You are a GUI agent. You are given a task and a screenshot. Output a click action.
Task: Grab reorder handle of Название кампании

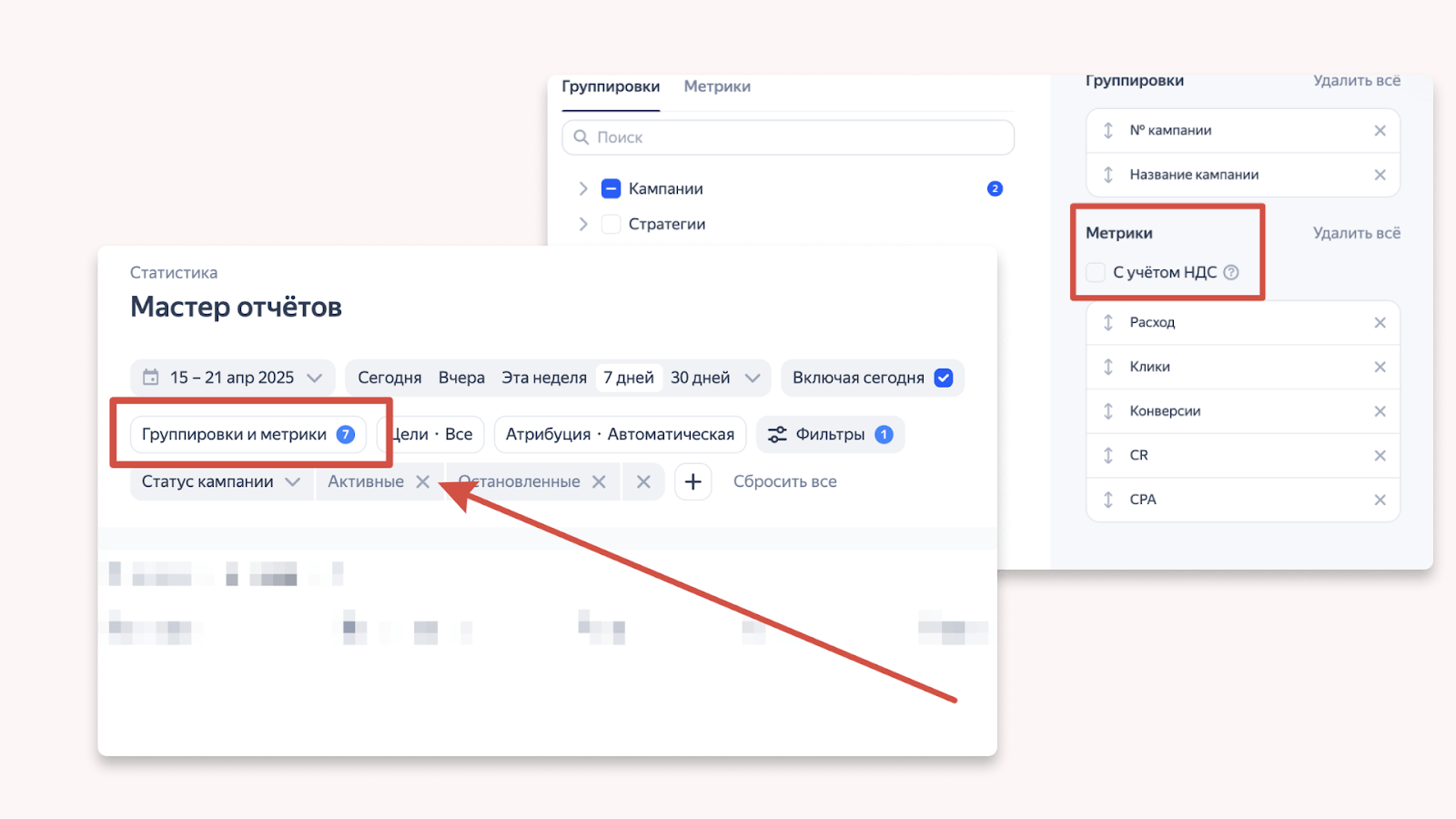(1108, 175)
